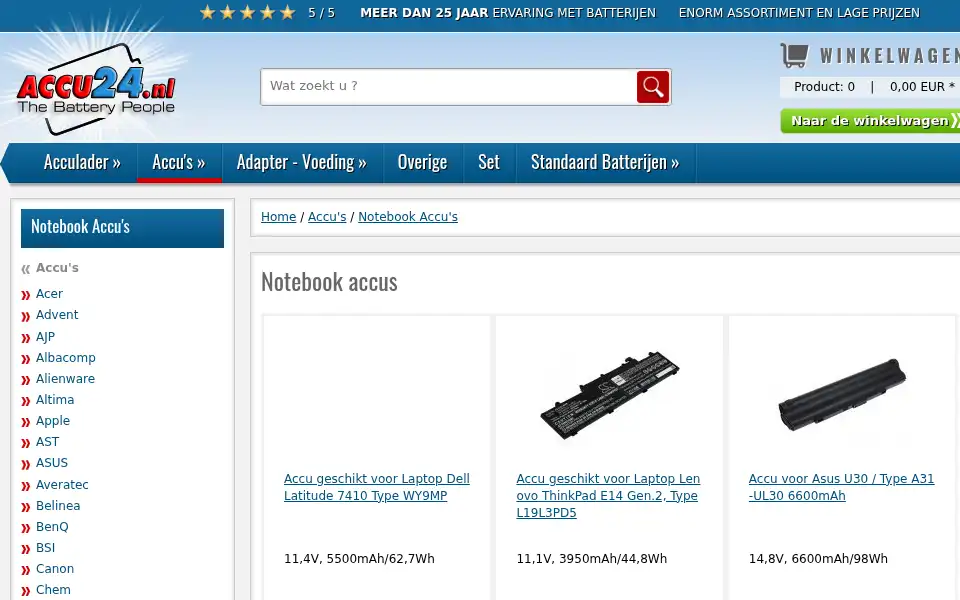The width and height of the screenshot is (960, 600).
Task: Select AJP in brand list
Action: (x=45, y=337)
